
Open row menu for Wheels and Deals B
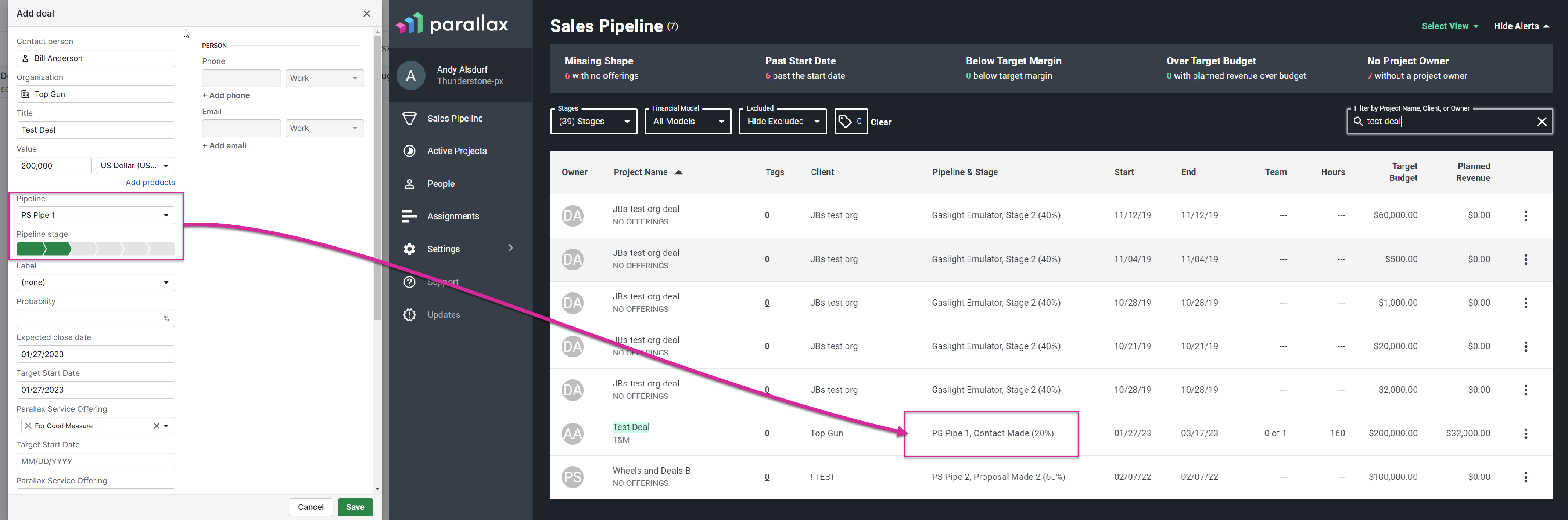click(1526, 477)
